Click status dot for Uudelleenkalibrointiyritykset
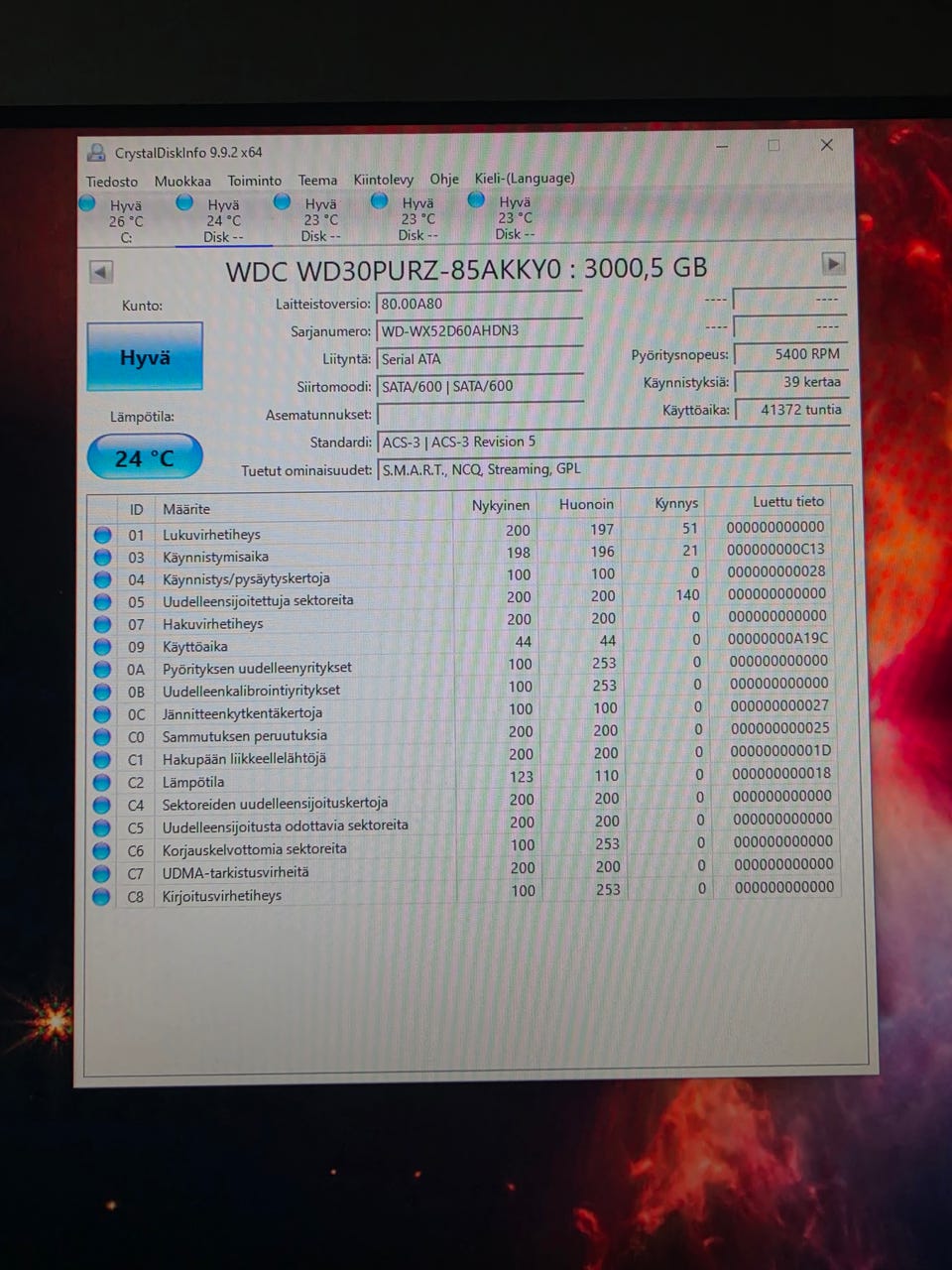Screen dimensions: 952x1270 coord(102,692)
